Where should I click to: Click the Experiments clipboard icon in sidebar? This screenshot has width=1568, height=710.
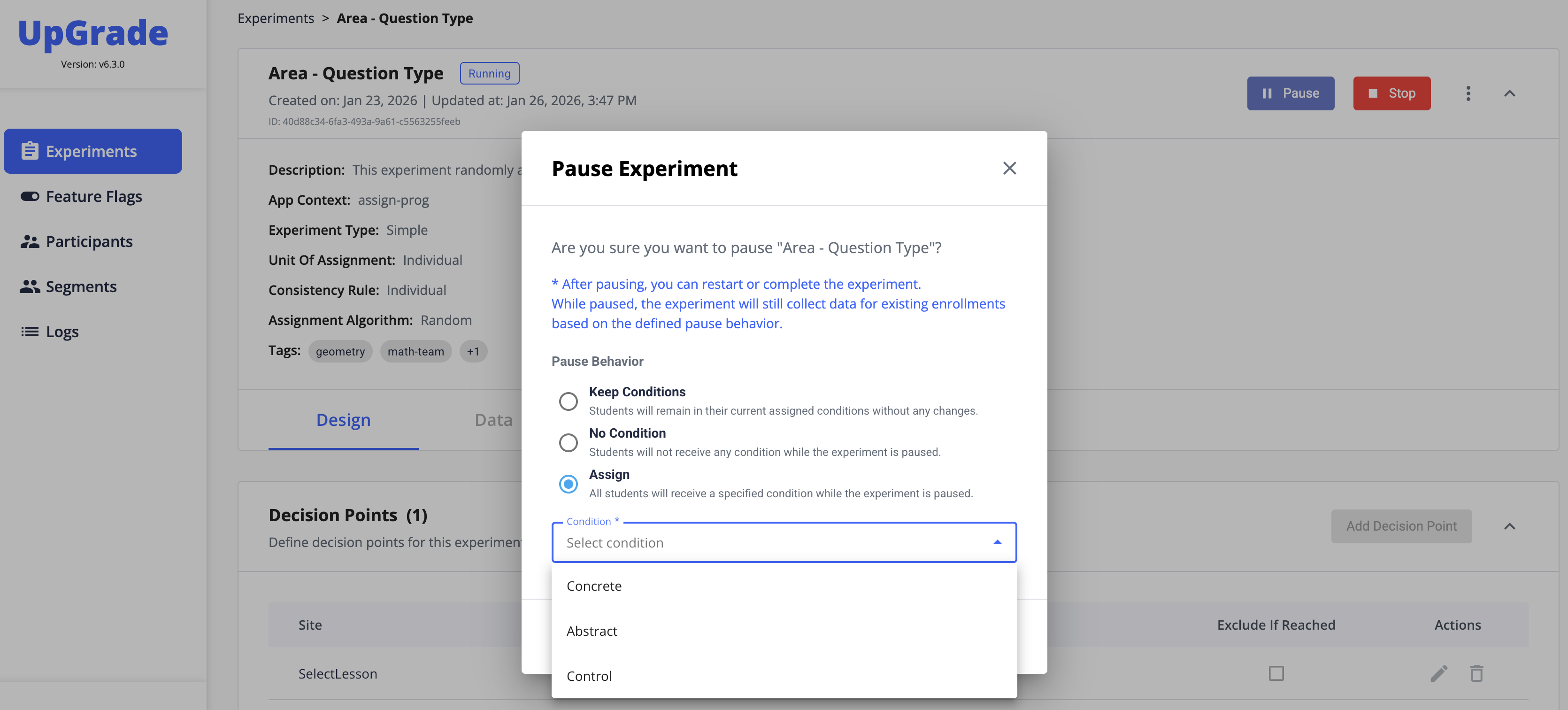coord(29,151)
